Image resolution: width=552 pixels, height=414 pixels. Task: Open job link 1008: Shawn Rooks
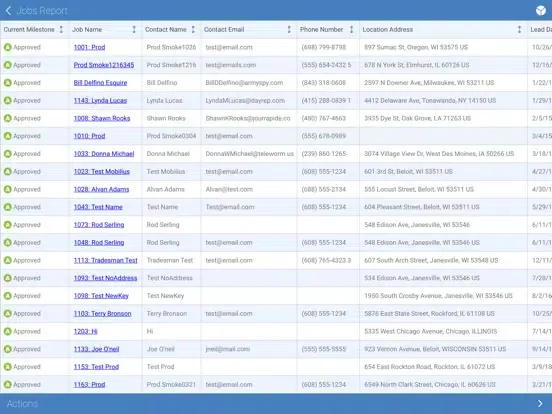(102, 118)
